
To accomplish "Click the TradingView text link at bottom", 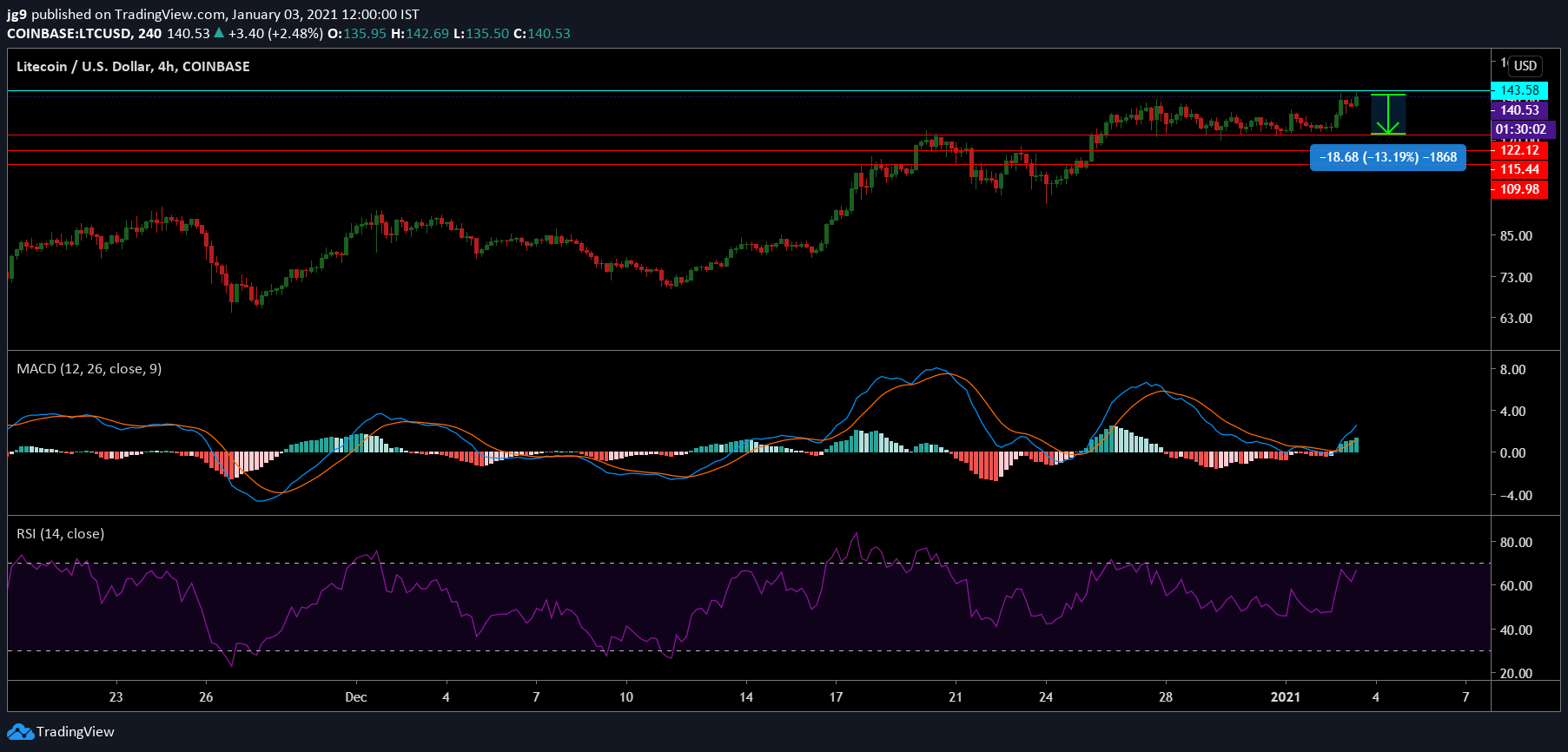I will [x=75, y=732].
